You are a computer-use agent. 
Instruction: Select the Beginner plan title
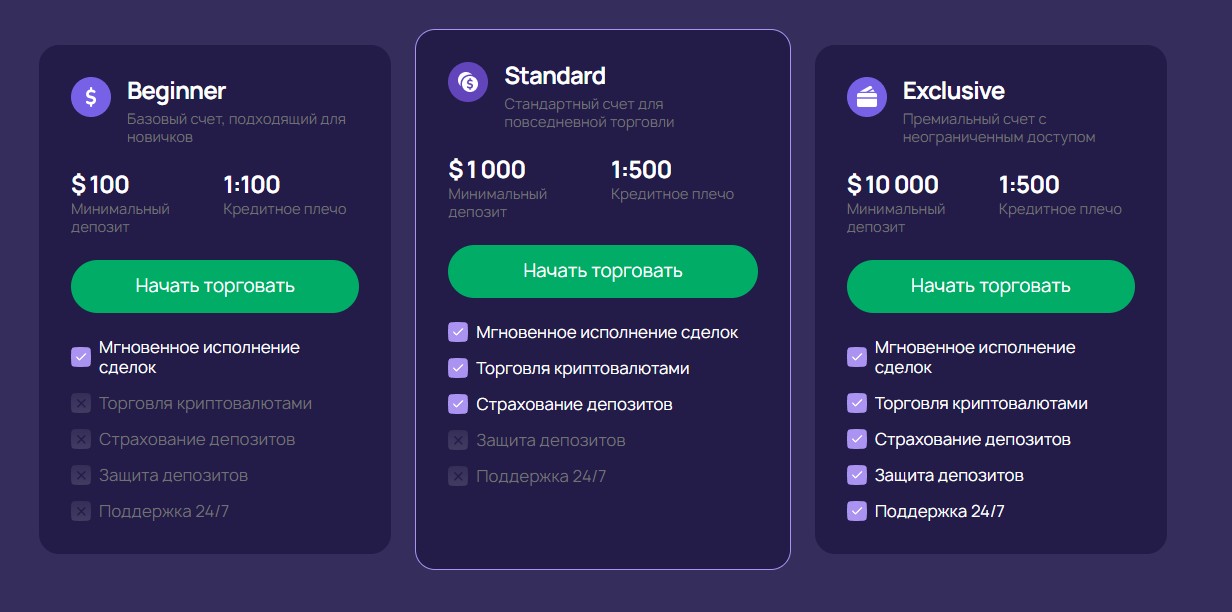[x=176, y=91]
